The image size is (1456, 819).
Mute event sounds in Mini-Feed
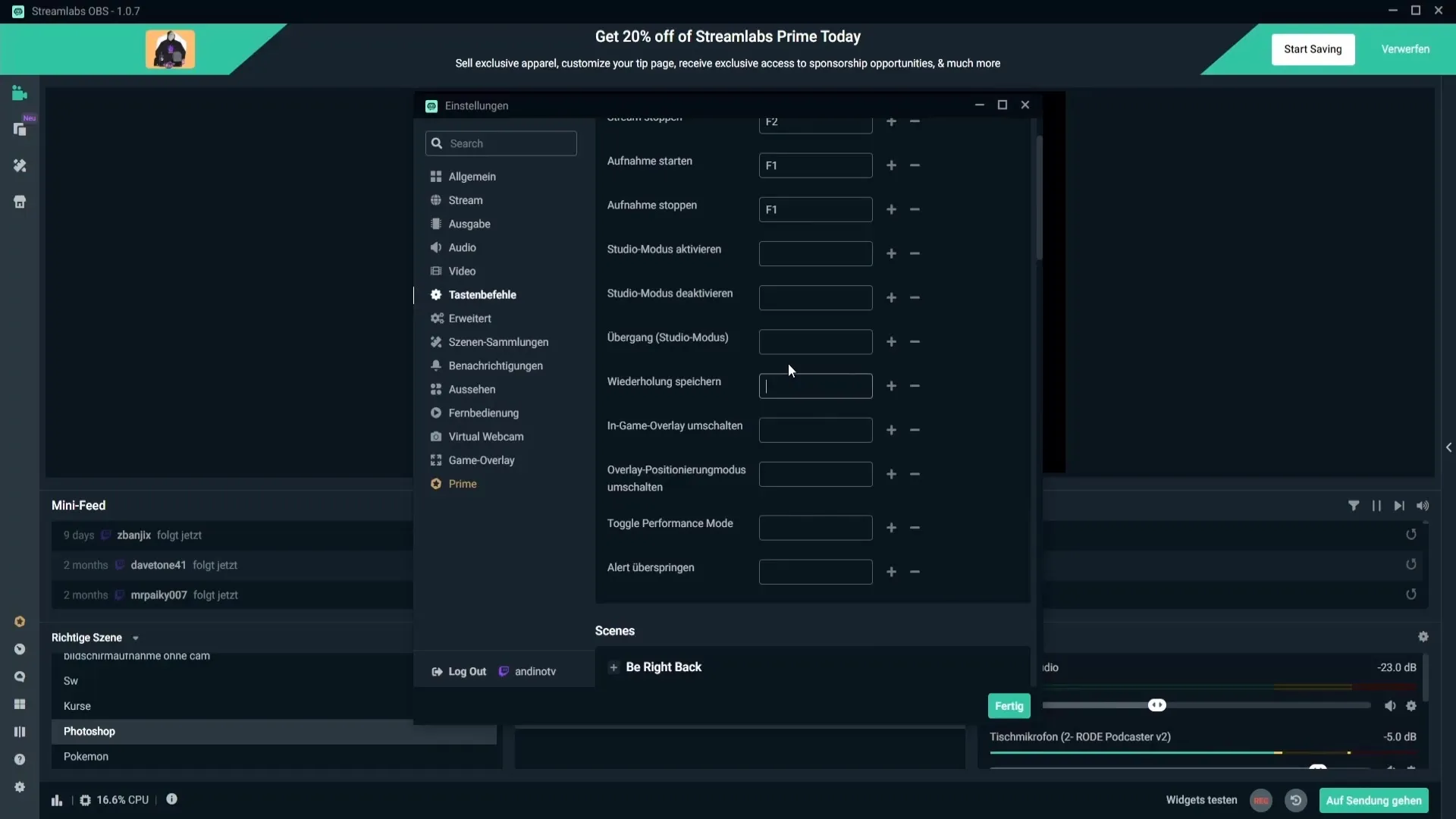[x=1423, y=506]
